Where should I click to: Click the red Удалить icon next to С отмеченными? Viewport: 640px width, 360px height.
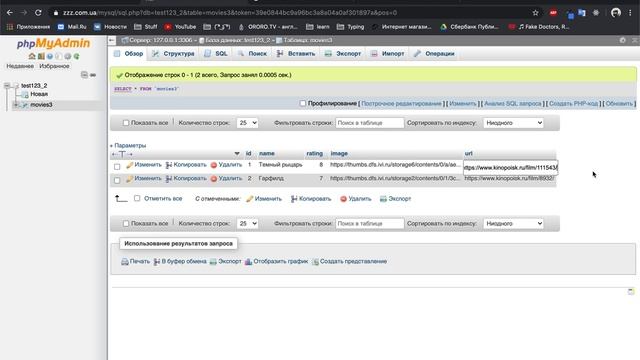pos(343,199)
